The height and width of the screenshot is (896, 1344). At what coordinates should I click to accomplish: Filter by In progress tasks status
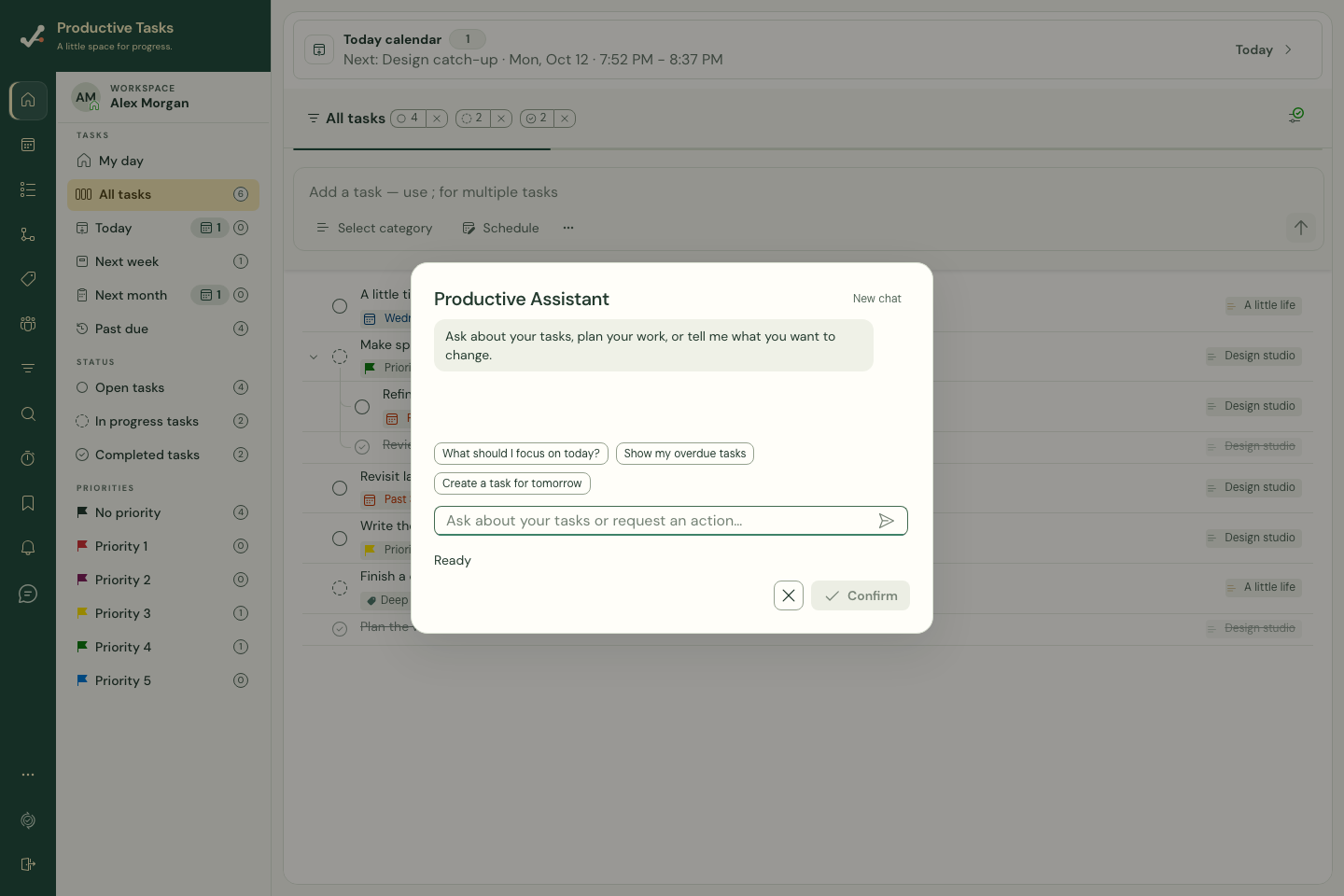click(163, 421)
